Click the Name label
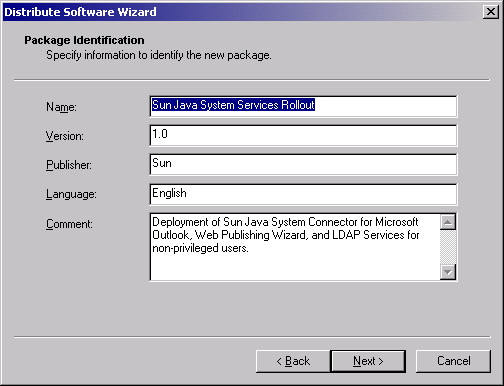This screenshot has height=386, width=504. [x=61, y=107]
